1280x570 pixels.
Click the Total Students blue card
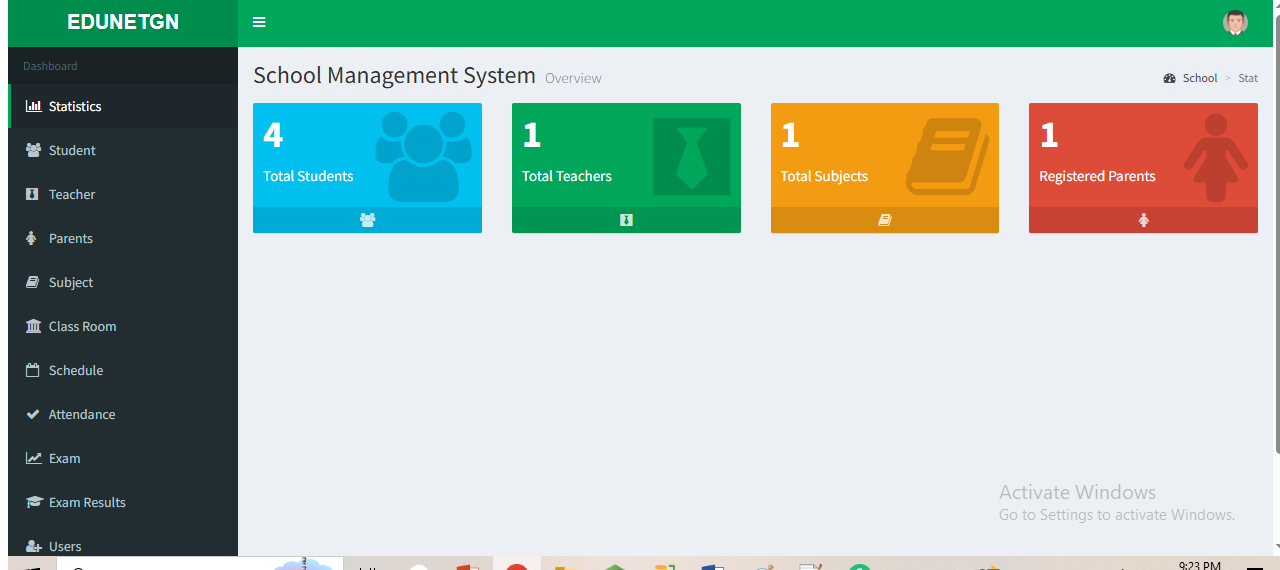[x=367, y=155]
